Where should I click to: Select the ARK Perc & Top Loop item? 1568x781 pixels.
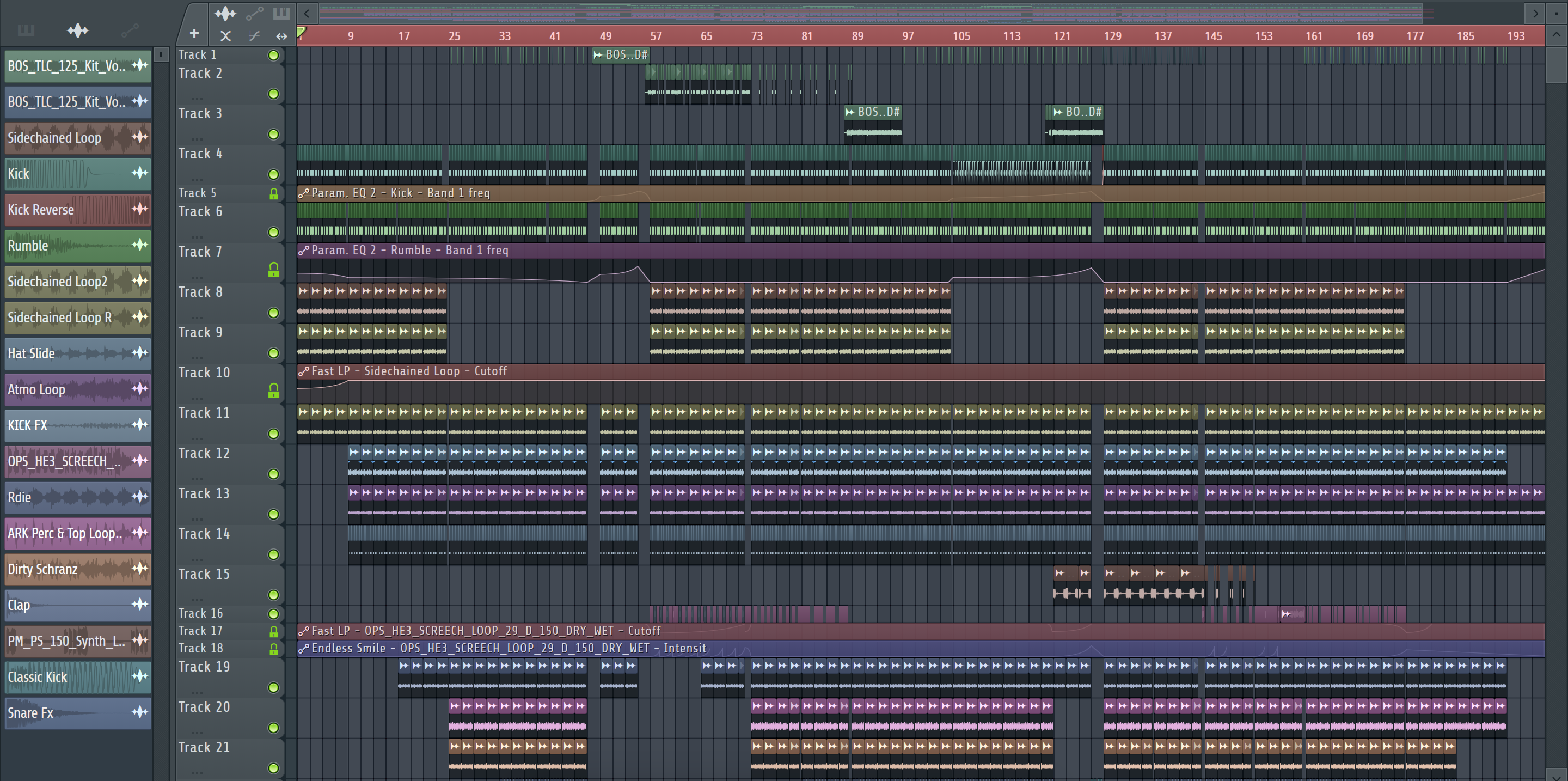pyautogui.click(x=78, y=533)
